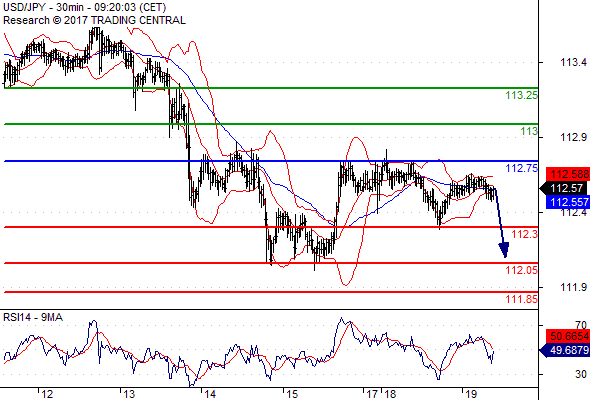
Task: Select the green 113.25 resistance label
Action: [521, 95]
